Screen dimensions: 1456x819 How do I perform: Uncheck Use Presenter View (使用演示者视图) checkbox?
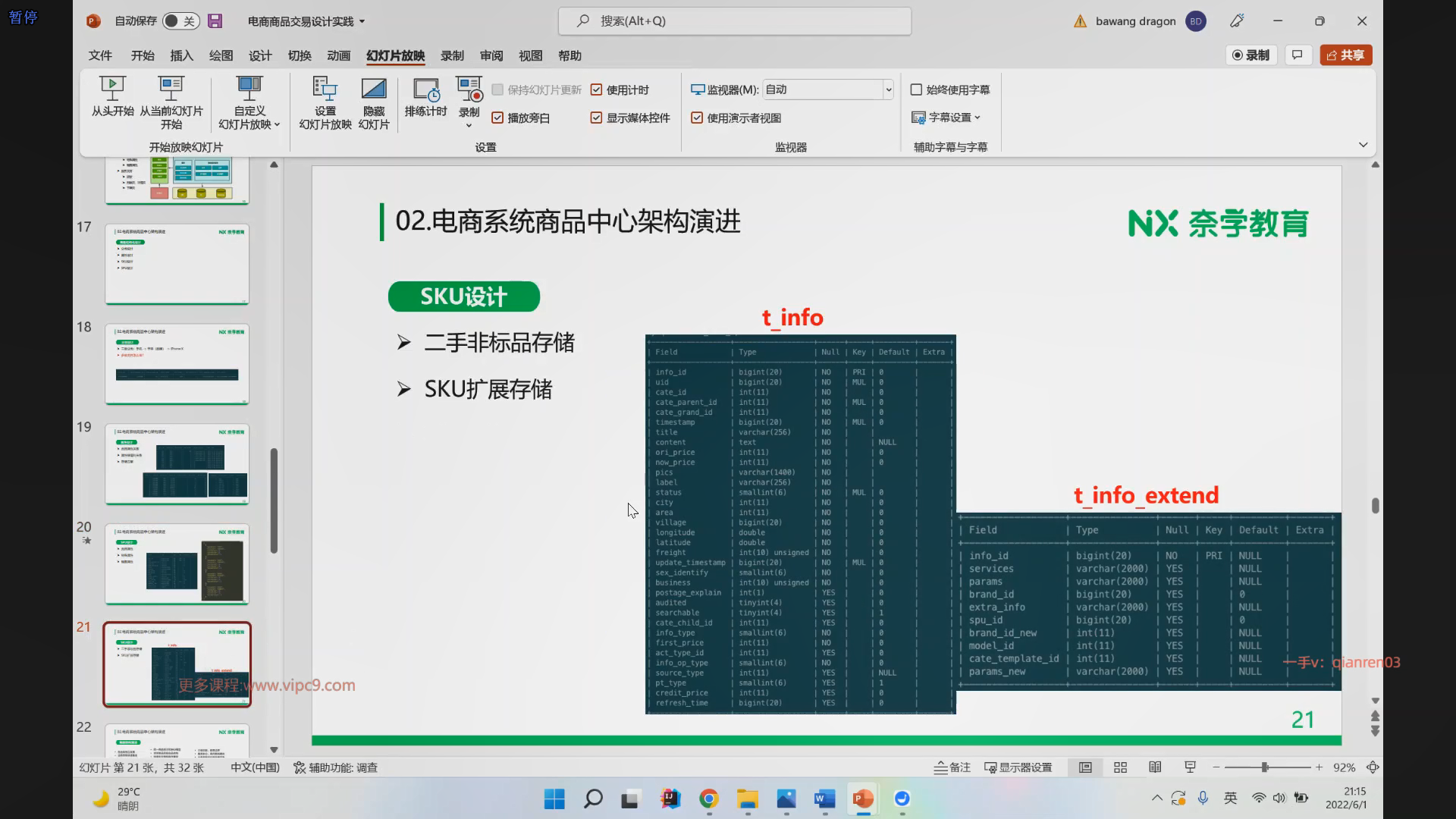697,118
